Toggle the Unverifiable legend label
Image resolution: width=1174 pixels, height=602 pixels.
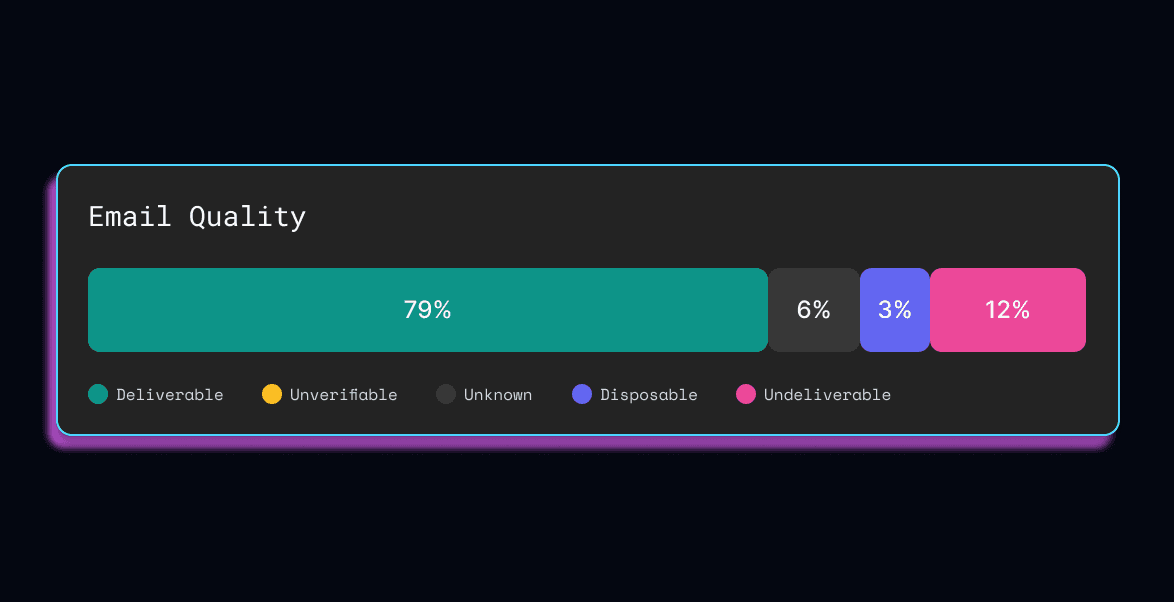[x=344, y=395]
